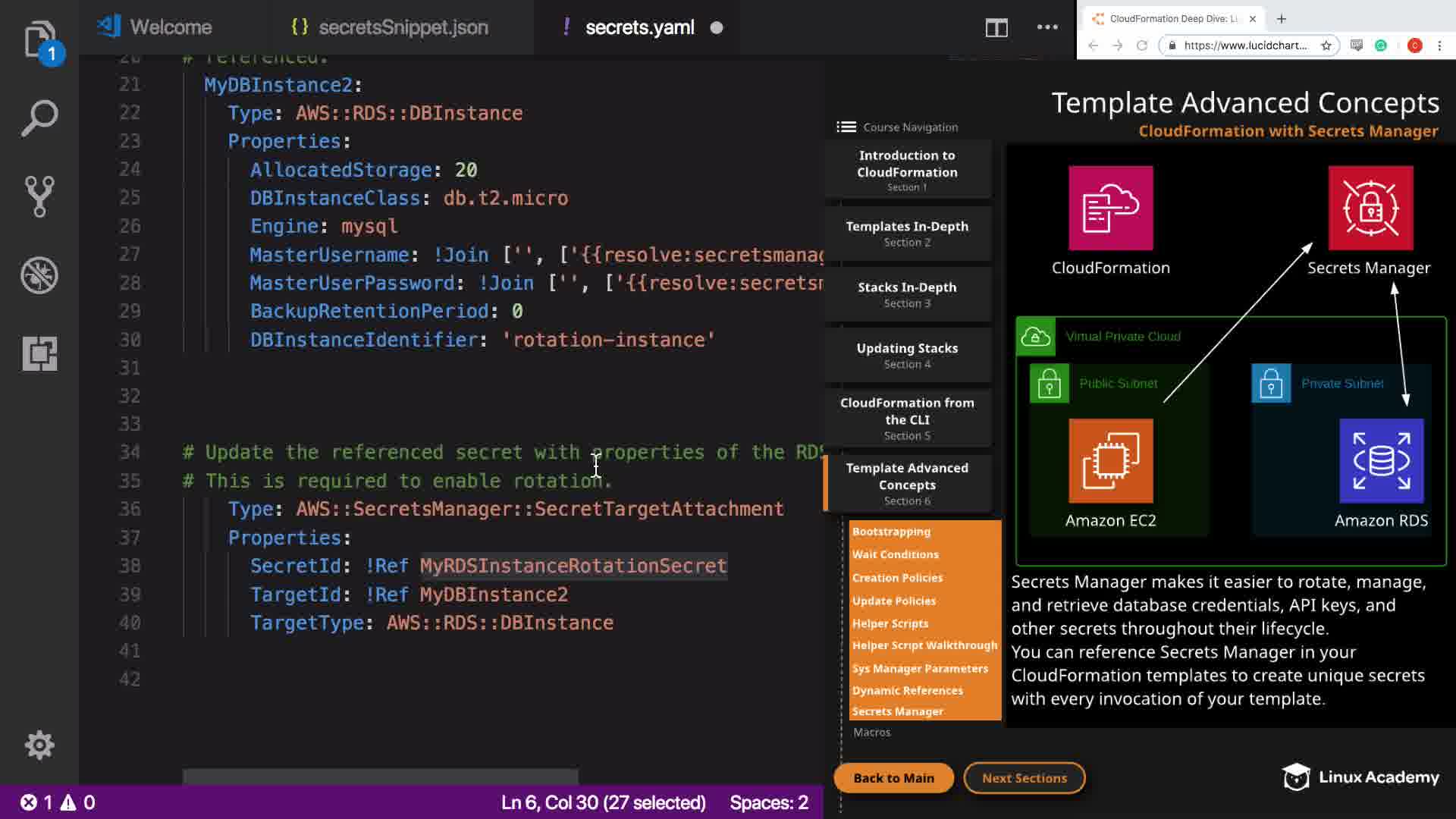Open the editor more actions ellipsis

coord(1047,27)
